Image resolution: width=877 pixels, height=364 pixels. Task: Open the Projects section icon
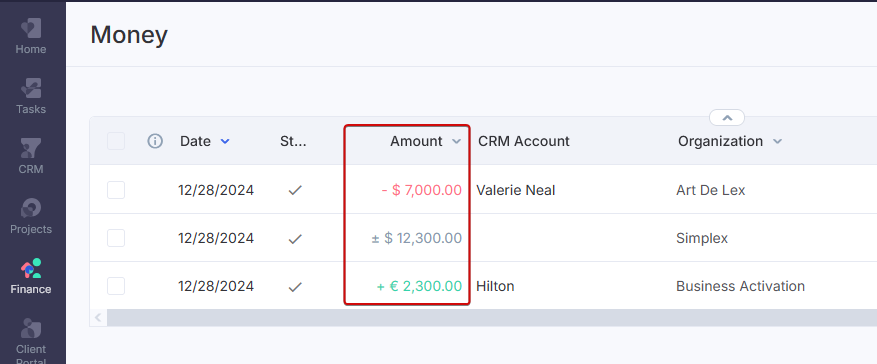click(x=31, y=209)
